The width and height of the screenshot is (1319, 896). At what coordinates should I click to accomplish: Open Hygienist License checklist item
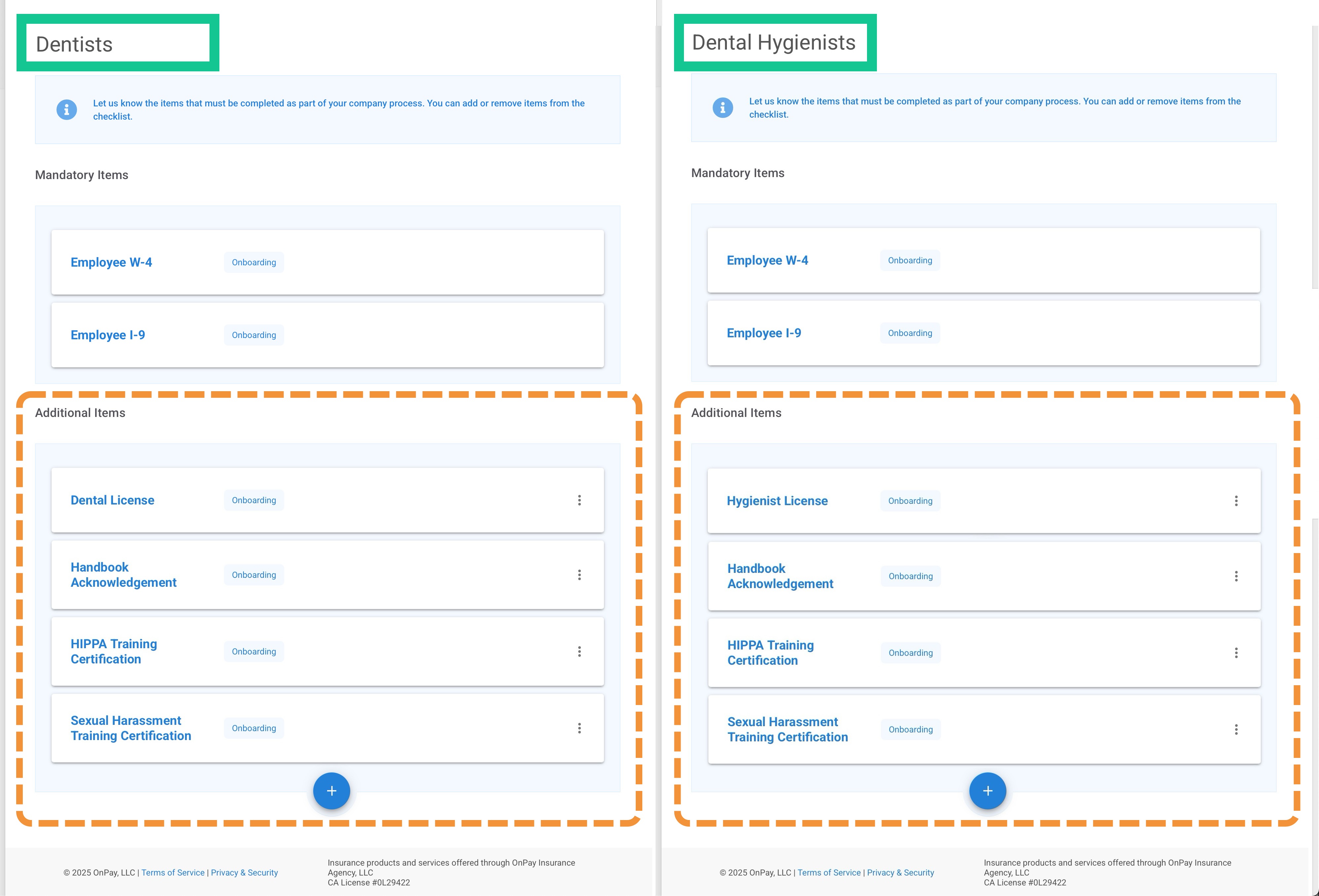[776, 501]
